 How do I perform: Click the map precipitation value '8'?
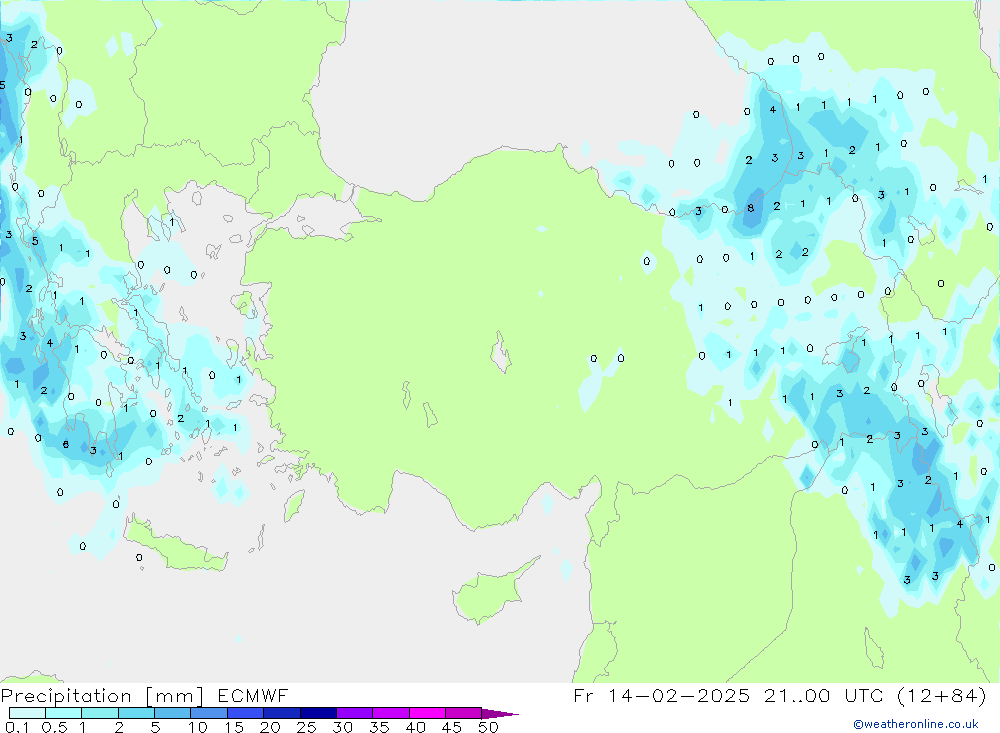tap(751, 208)
